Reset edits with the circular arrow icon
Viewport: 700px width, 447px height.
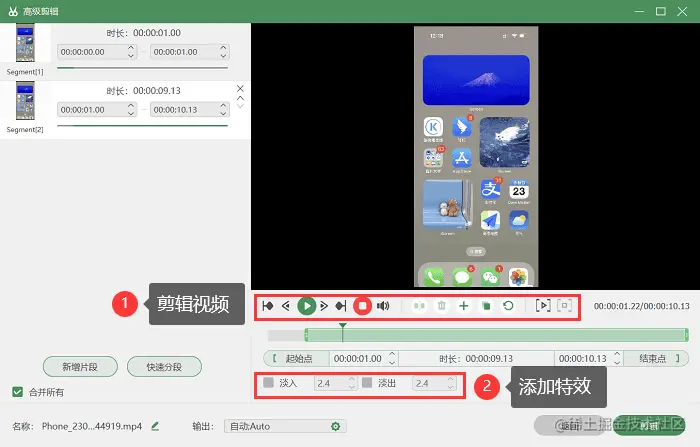click(x=508, y=306)
